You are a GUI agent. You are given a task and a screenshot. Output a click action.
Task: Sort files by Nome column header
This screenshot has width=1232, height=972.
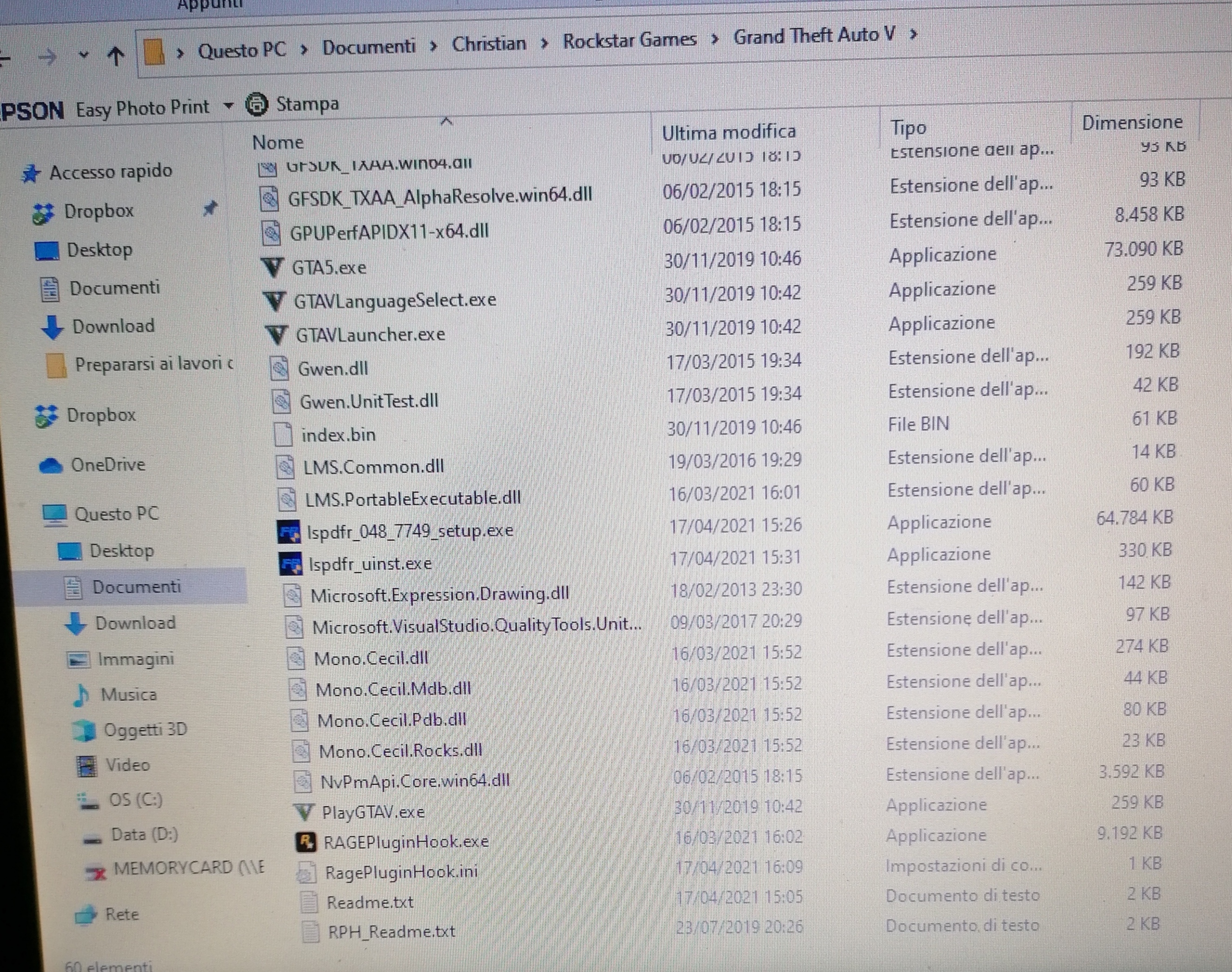pyautogui.click(x=278, y=142)
